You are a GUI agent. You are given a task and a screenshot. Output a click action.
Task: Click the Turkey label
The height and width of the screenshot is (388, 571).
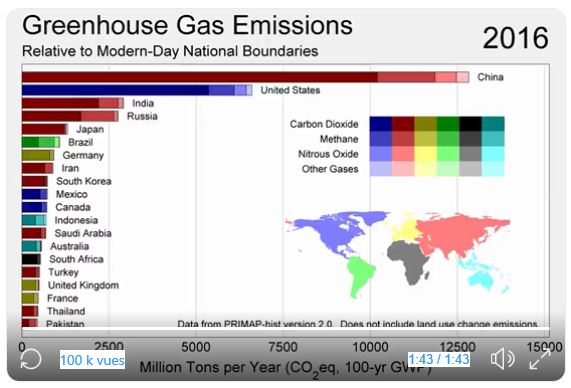point(63,272)
